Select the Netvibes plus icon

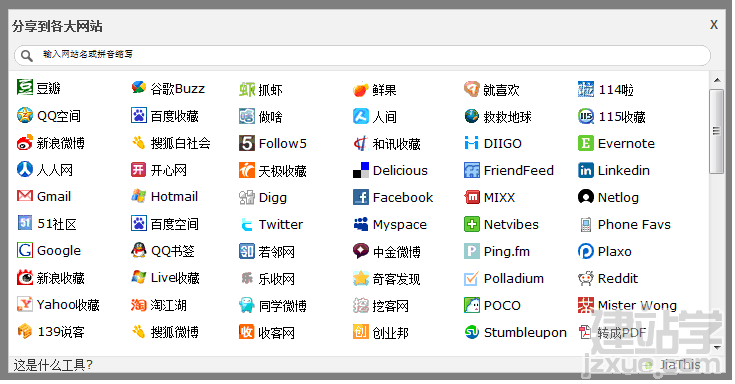pyautogui.click(x=471, y=225)
